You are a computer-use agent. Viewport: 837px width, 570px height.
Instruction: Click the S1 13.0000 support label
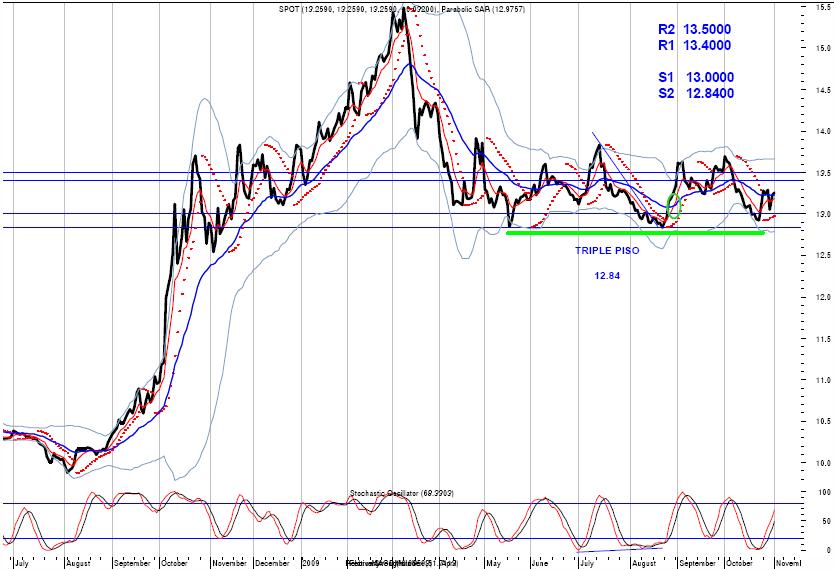(695, 77)
